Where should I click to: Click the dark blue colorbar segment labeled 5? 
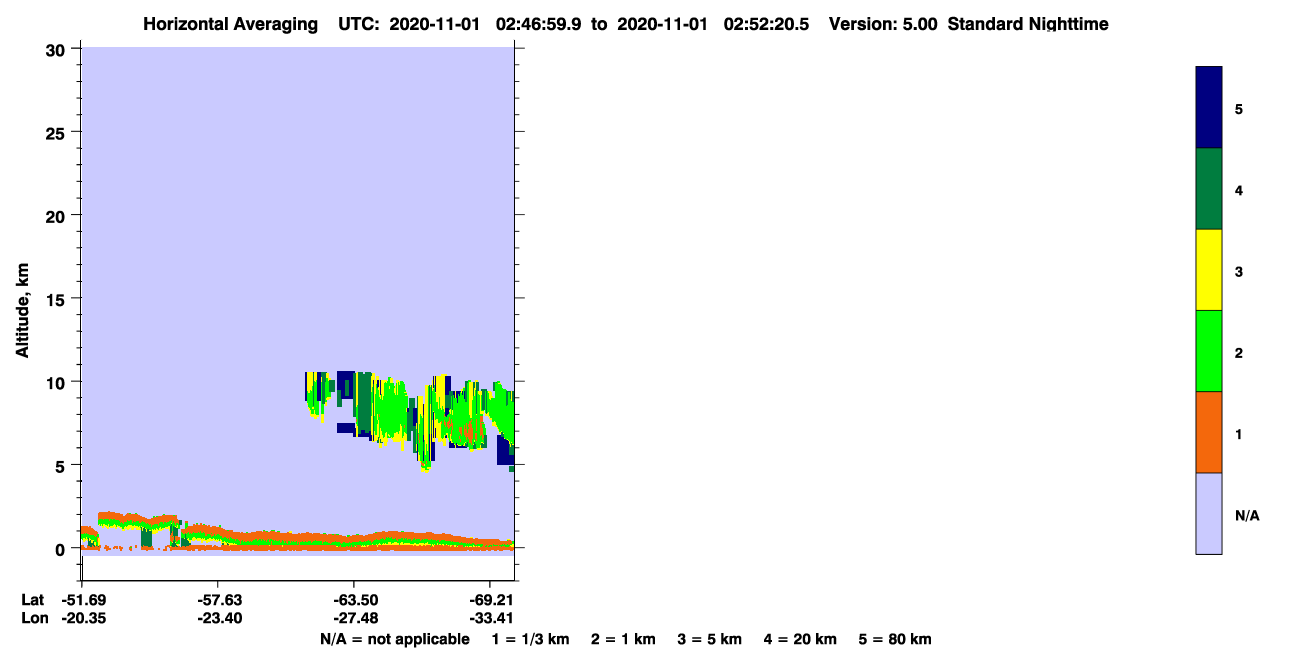click(1209, 108)
